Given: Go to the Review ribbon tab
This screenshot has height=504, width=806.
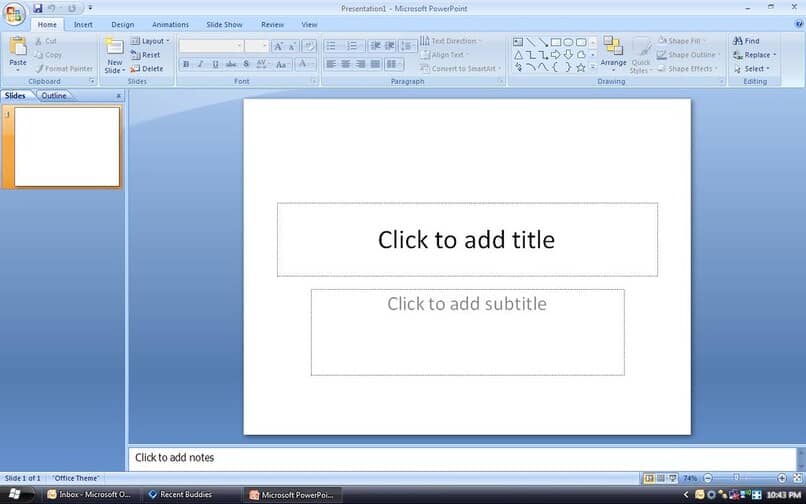Looking at the screenshot, I should click(272, 25).
